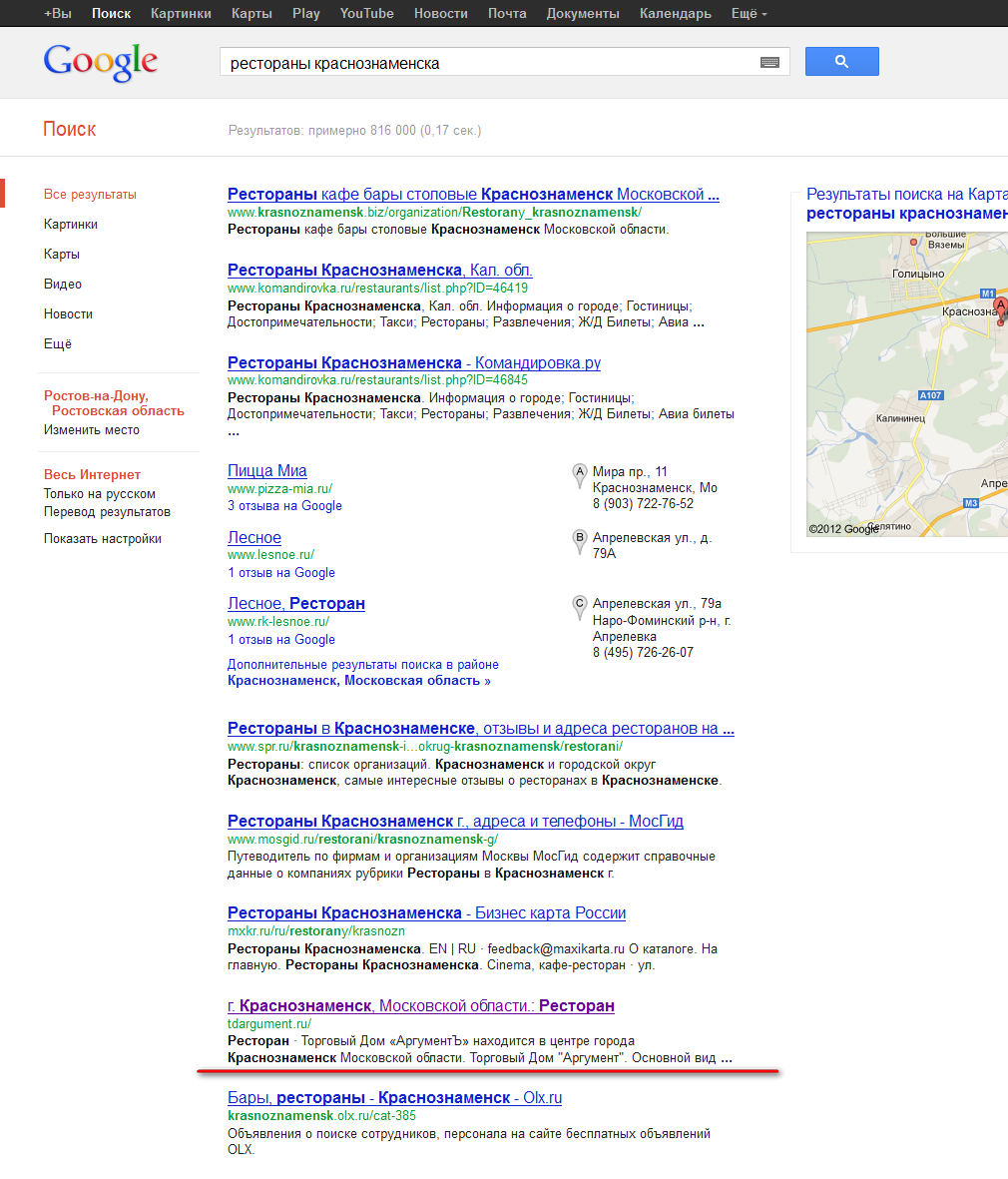Select Только на русском filter
This screenshot has height=1179, width=1008.
tap(99, 494)
